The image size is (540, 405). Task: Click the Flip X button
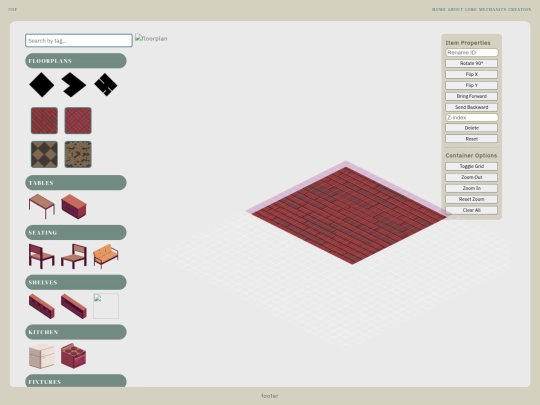[471, 74]
